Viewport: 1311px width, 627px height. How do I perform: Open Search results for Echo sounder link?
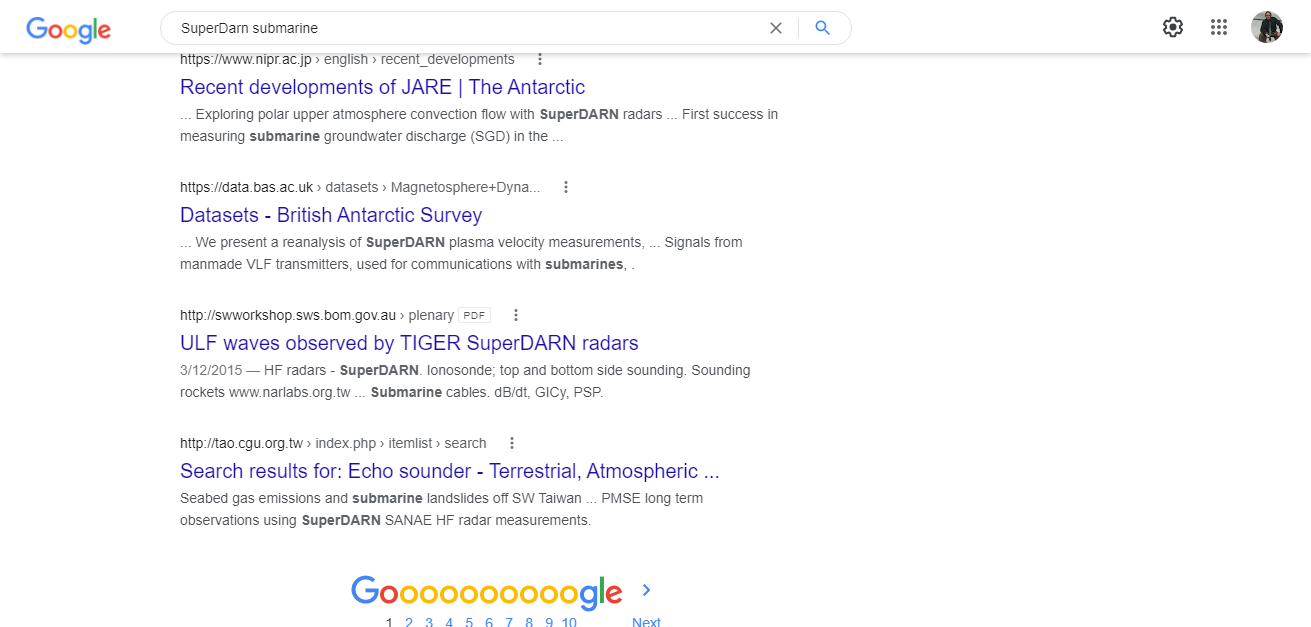(x=449, y=471)
